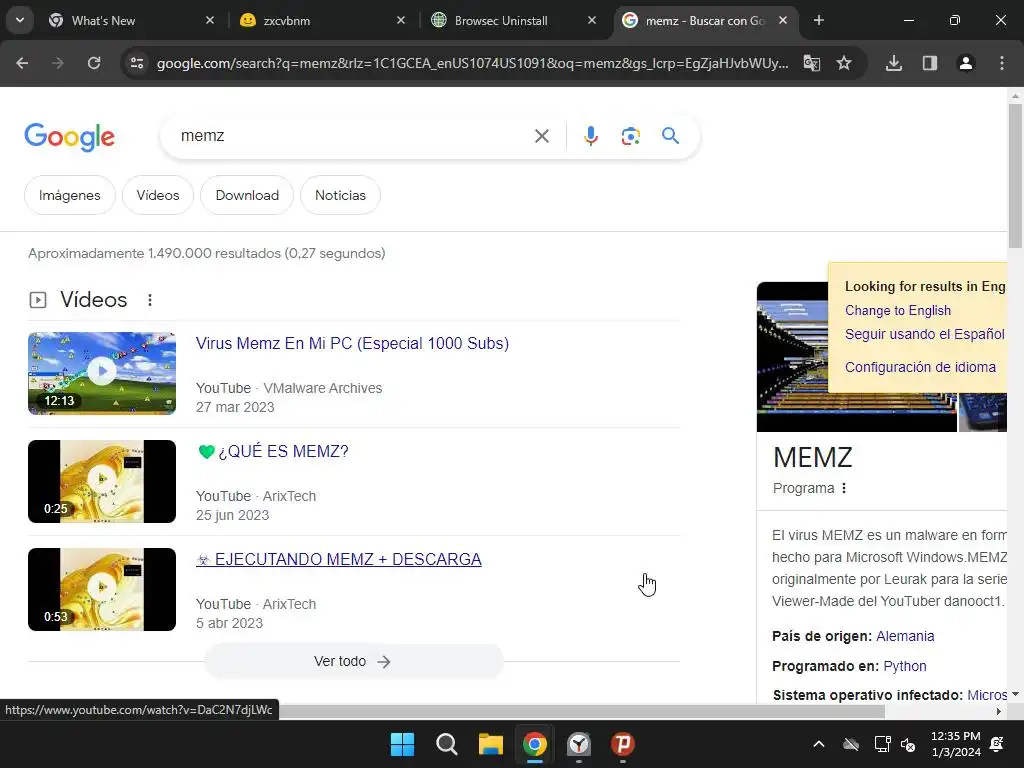
Task: Open the Chrome downloads icon
Action: click(x=894, y=63)
